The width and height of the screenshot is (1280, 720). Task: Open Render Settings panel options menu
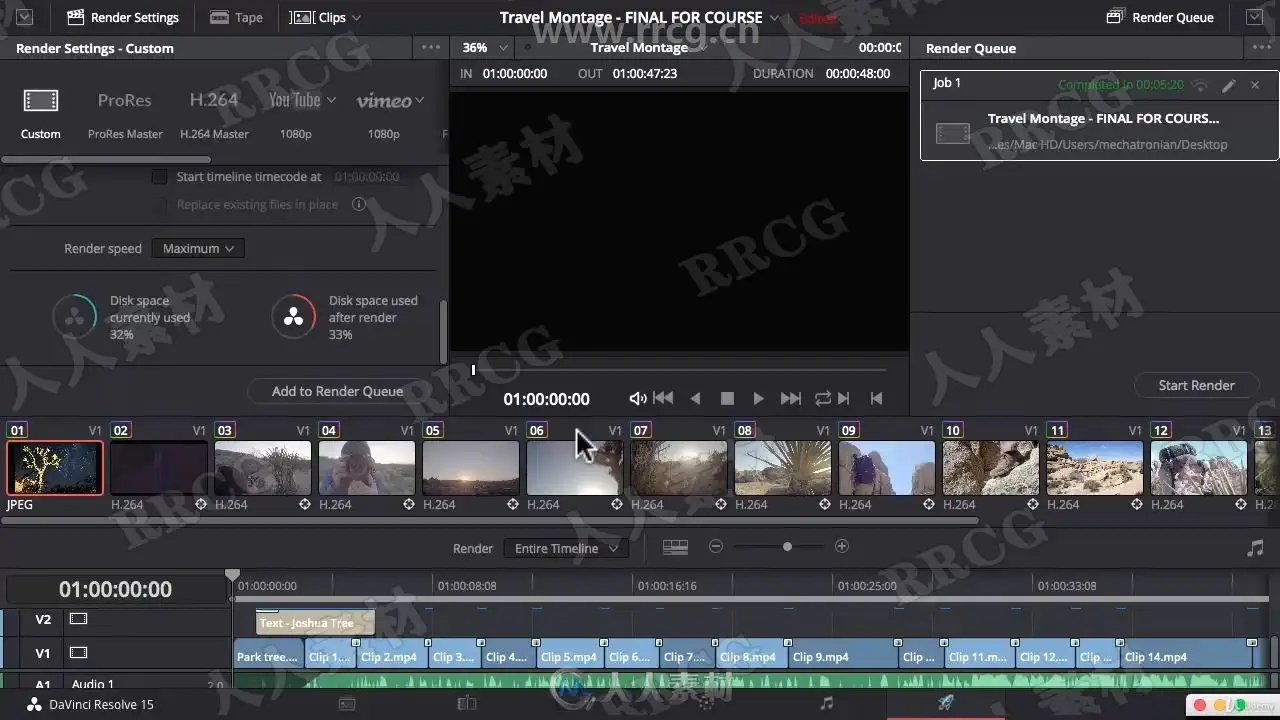431,48
